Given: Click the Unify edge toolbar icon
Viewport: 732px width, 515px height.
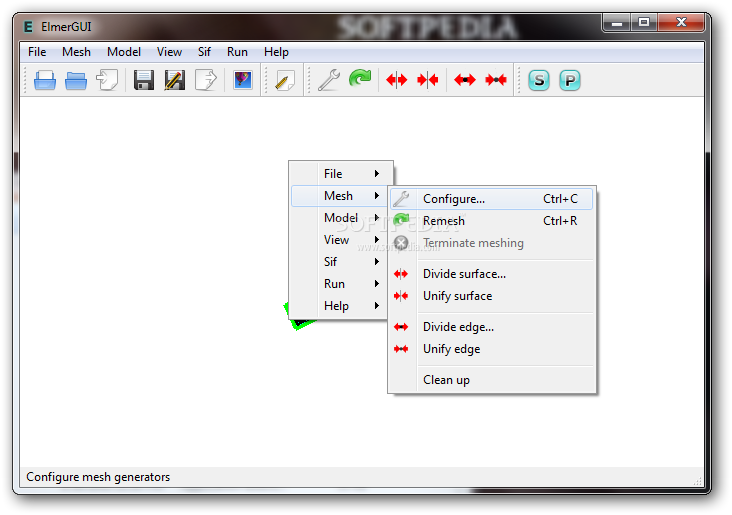Looking at the screenshot, I should (x=496, y=80).
